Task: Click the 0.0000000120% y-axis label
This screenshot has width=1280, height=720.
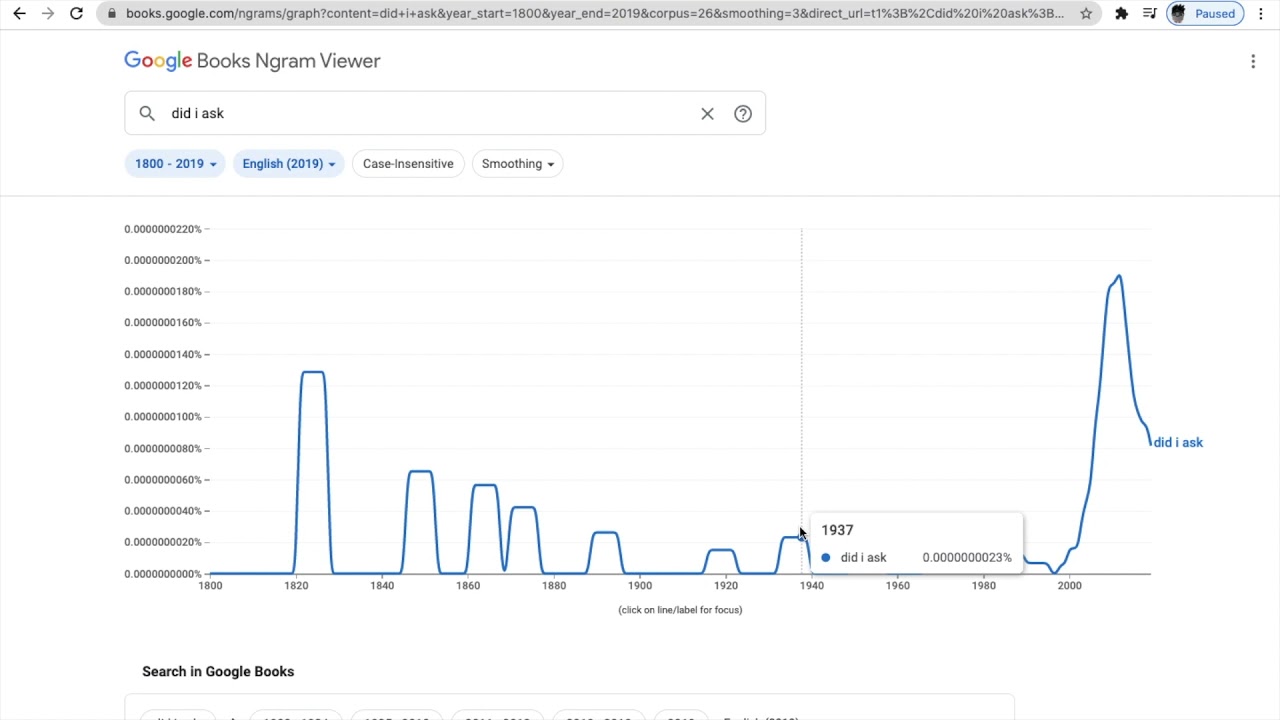Action: (x=163, y=386)
